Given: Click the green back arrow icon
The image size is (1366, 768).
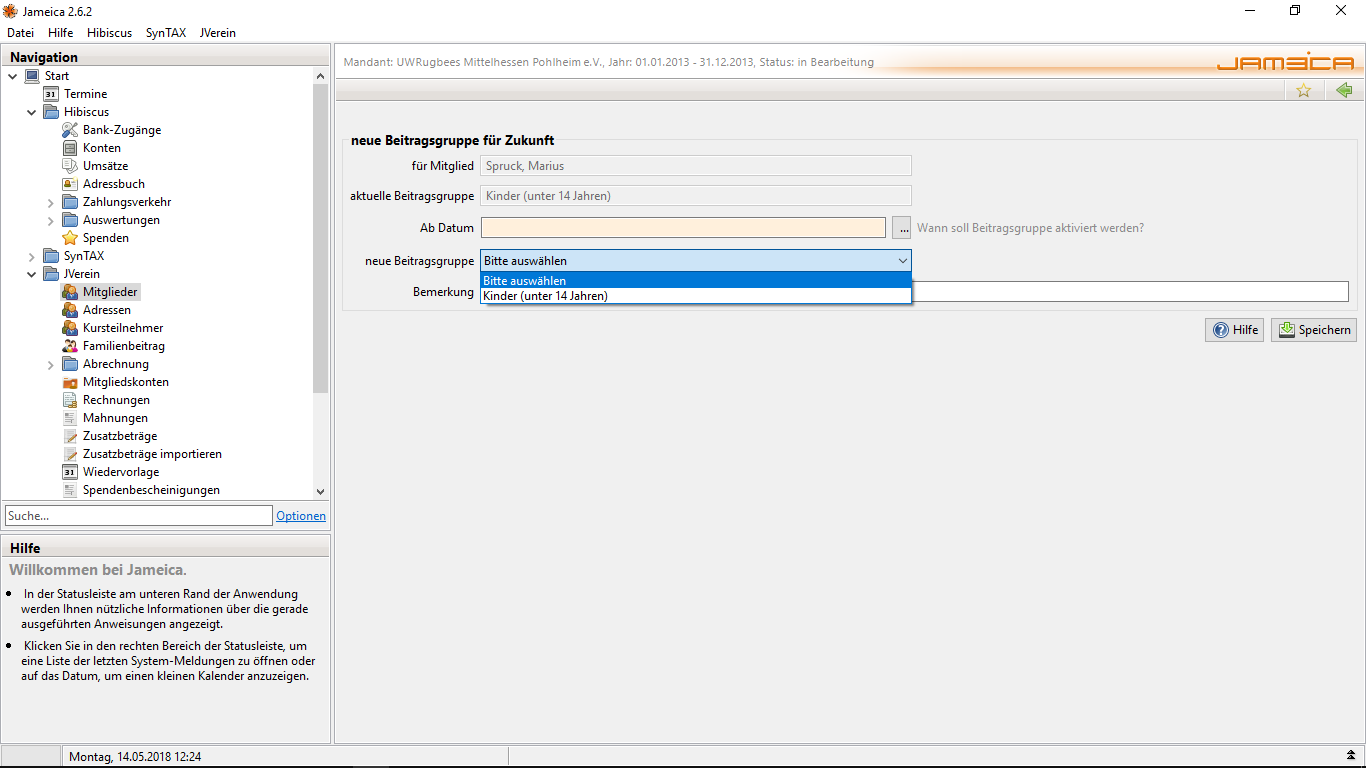Looking at the screenshot, I should [x=1344, y=90].
